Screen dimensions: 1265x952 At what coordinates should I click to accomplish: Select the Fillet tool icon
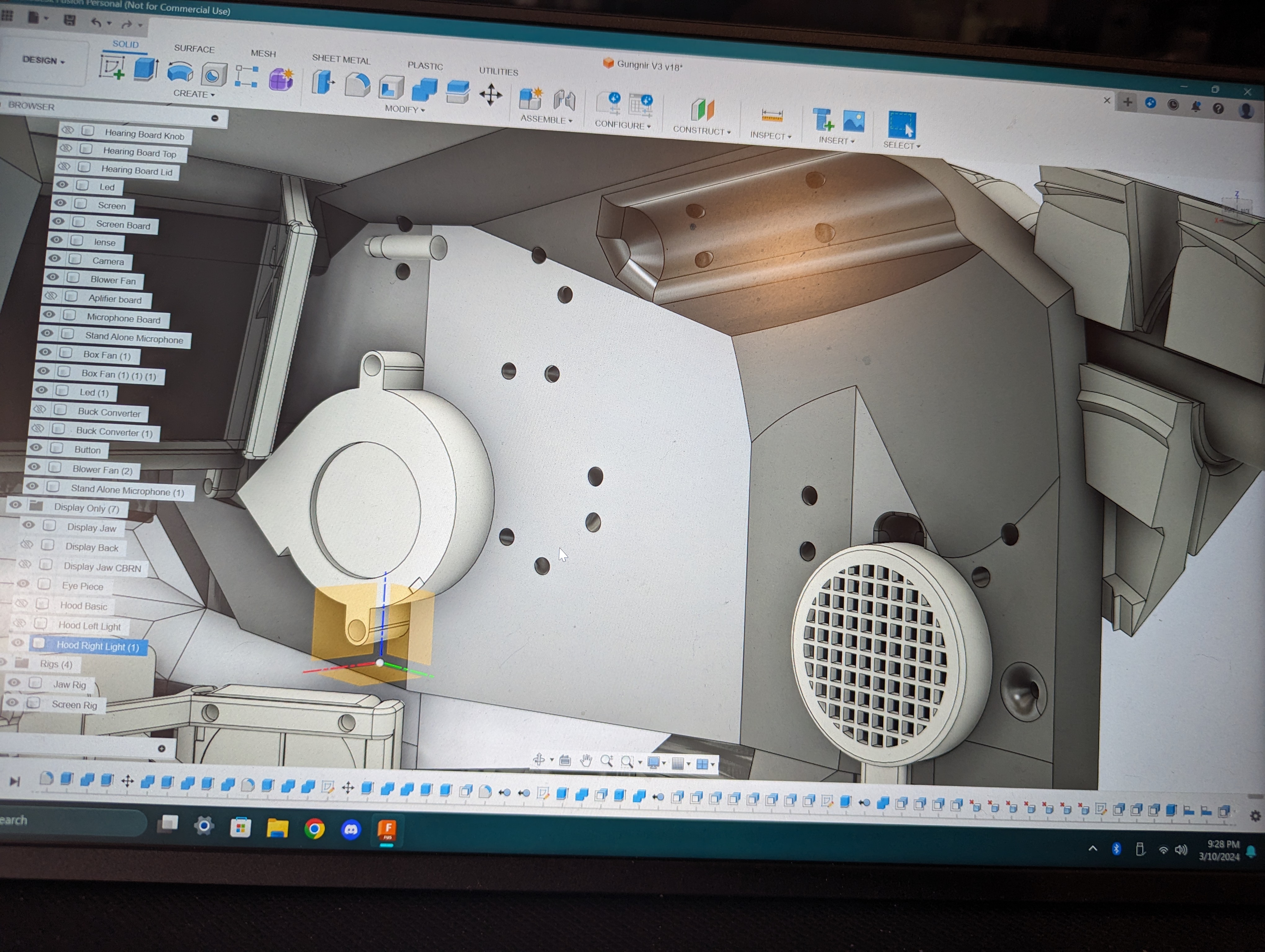357,85
